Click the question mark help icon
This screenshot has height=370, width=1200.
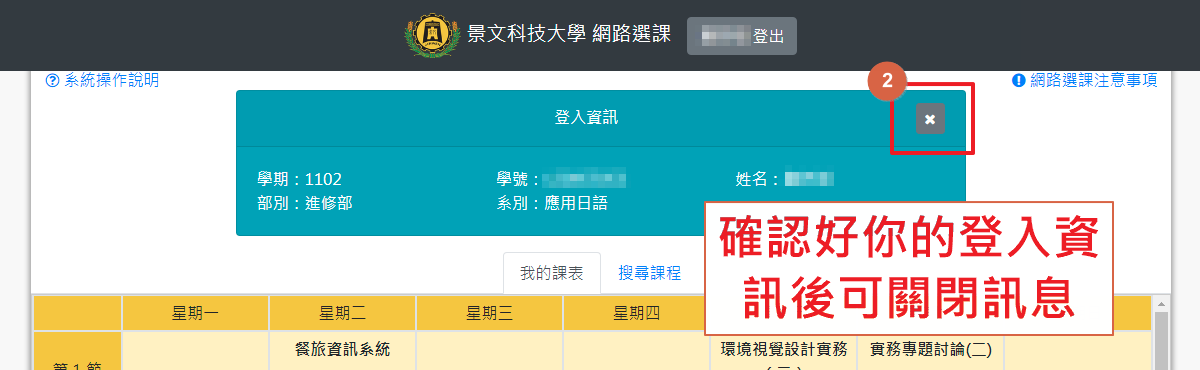click(53, 81)
